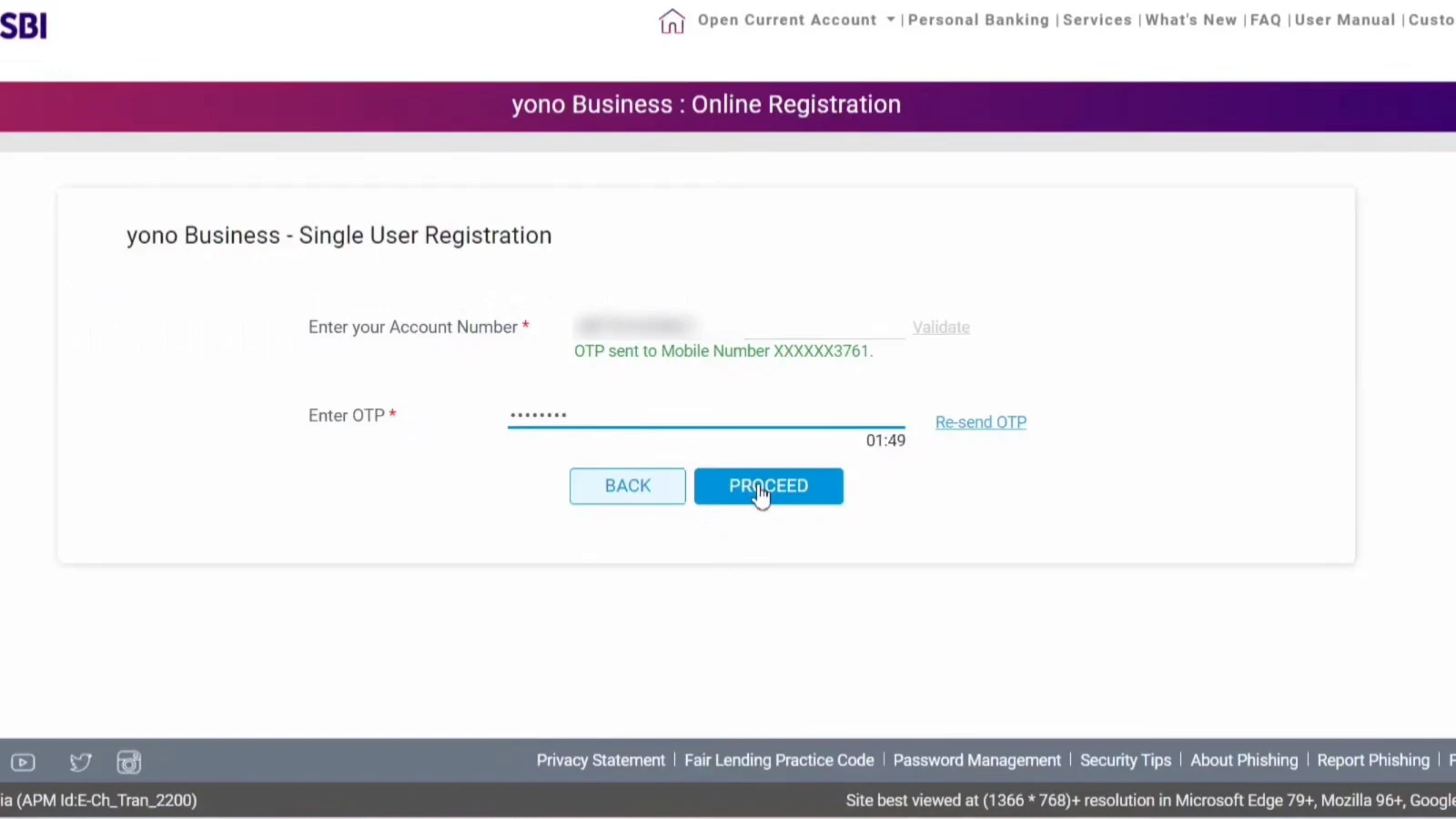Open the User Manual menu item
1456x819 pixels.
tap(1345, 20)
